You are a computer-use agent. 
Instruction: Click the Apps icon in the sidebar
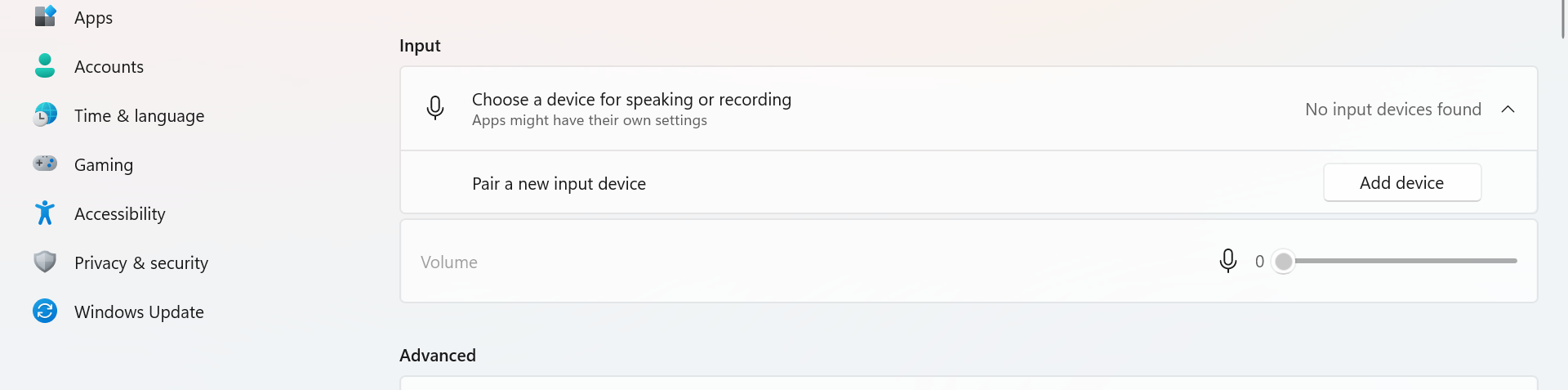point(45,16)
